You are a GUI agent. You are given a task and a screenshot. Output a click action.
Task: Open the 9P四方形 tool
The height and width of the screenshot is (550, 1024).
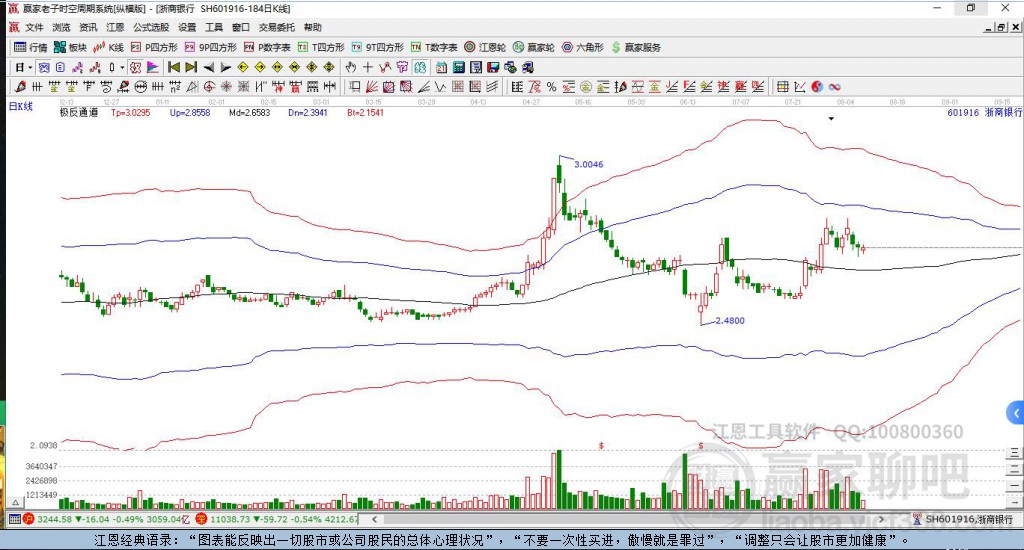[x=210, y=48]
